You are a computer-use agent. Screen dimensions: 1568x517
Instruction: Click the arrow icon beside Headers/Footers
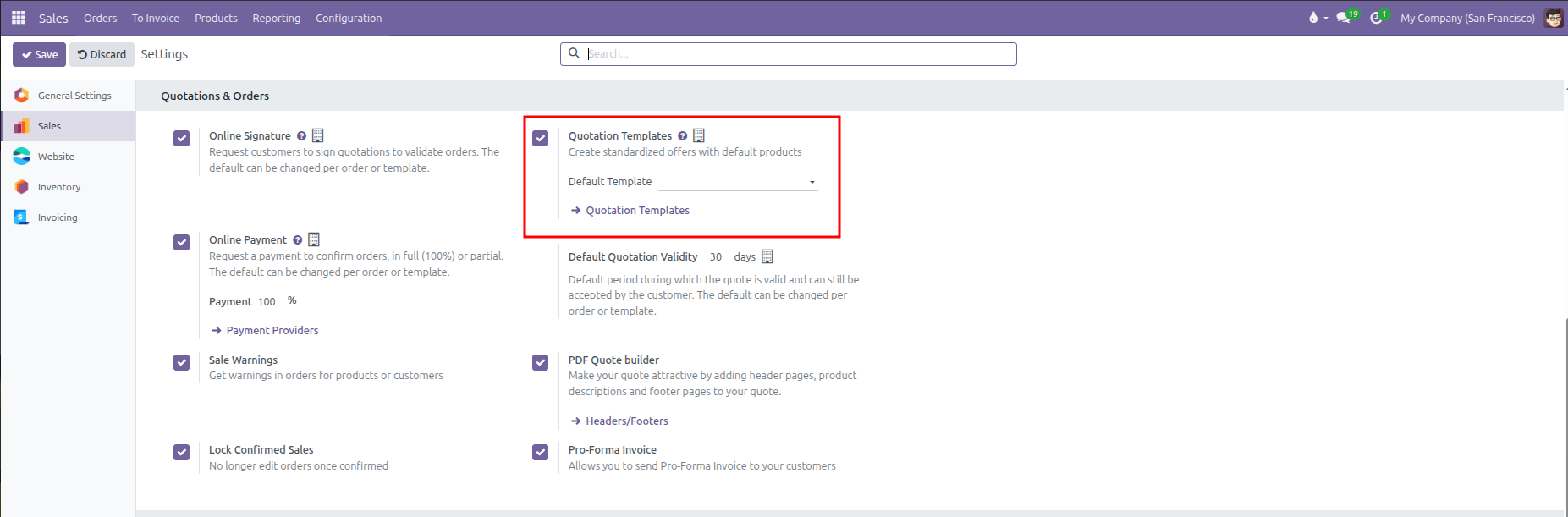(576, 421)
